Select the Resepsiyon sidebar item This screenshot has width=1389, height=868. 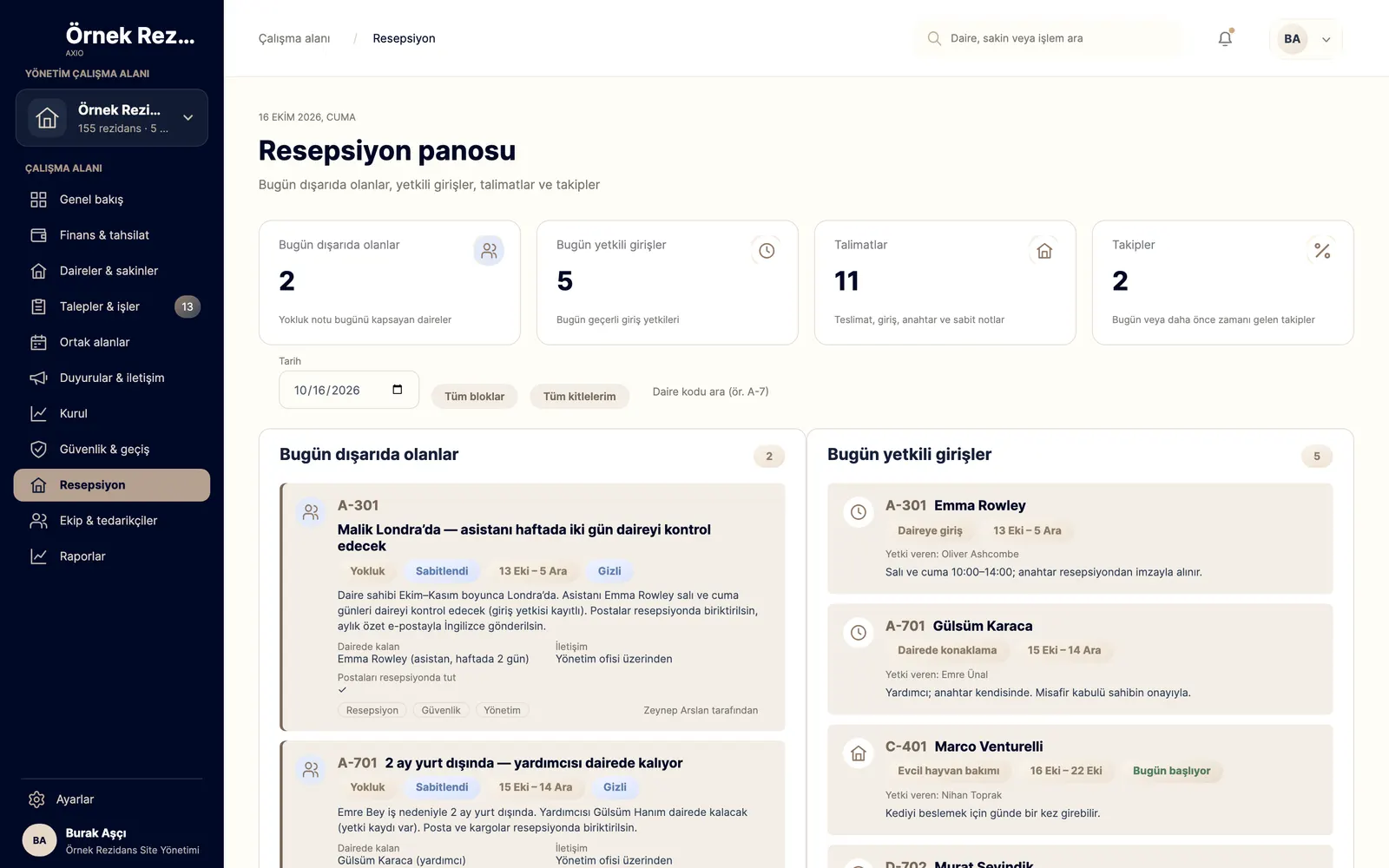[x=112, y=485]
